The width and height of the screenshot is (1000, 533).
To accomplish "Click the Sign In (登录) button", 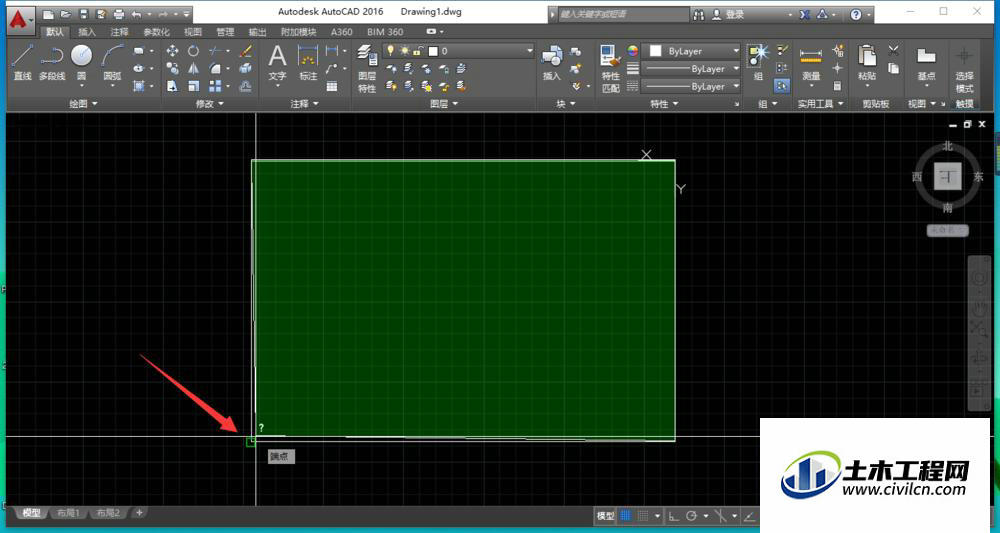I will point(728,14).
